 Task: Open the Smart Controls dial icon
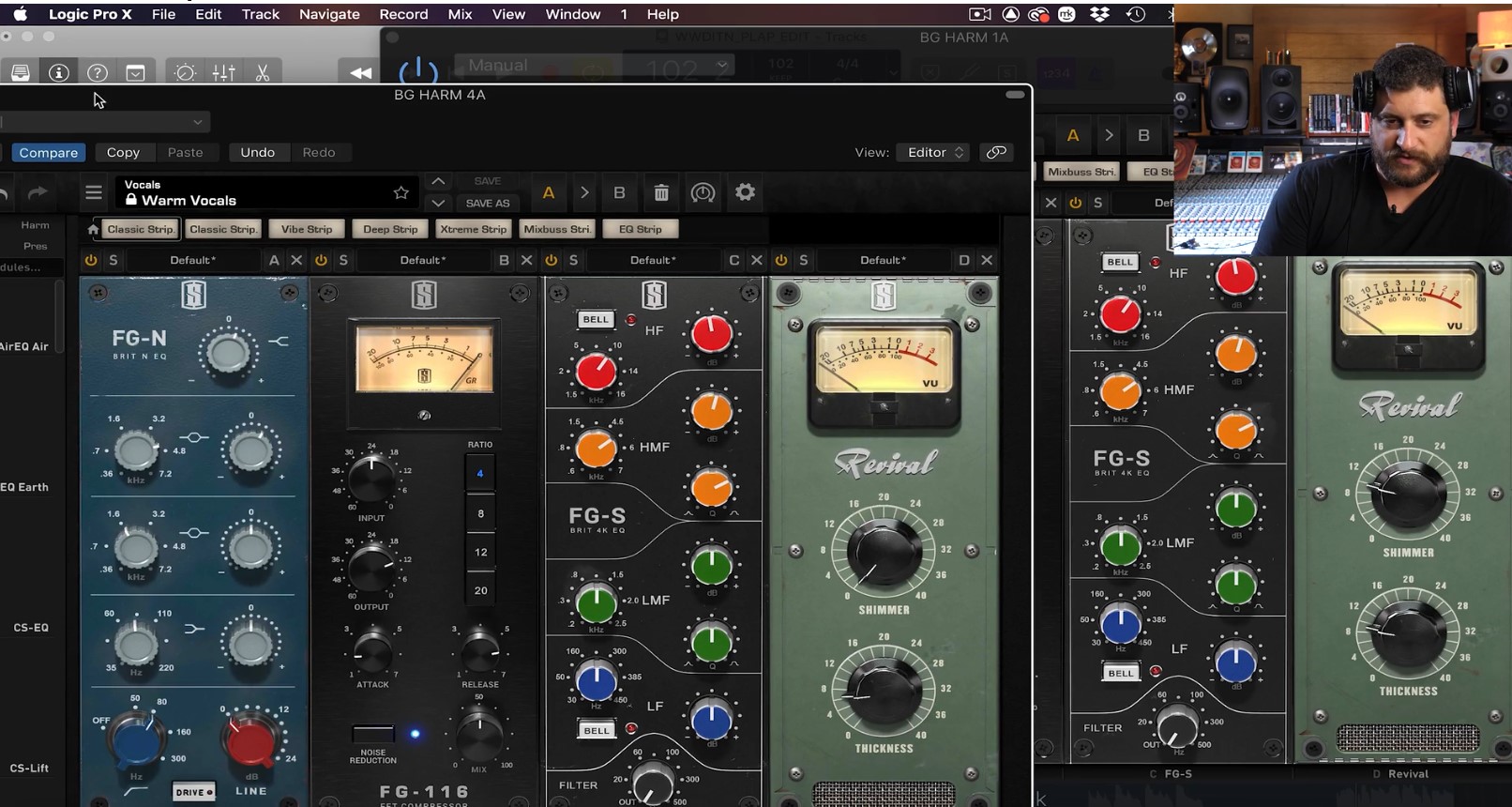point(185,72)
